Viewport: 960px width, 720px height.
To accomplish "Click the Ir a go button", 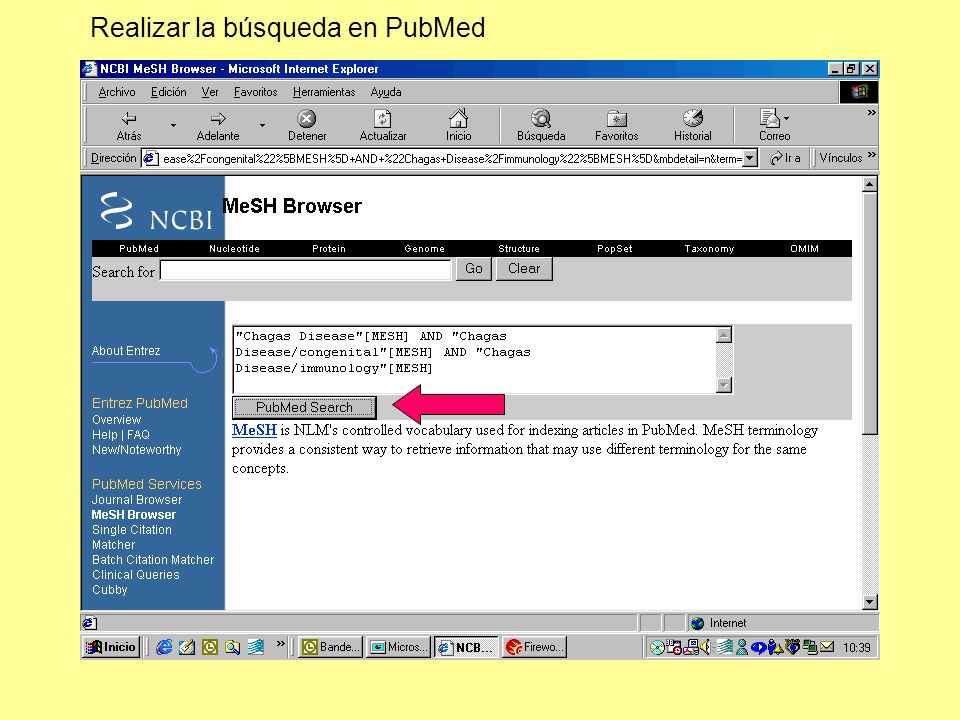I will [786, 158].
